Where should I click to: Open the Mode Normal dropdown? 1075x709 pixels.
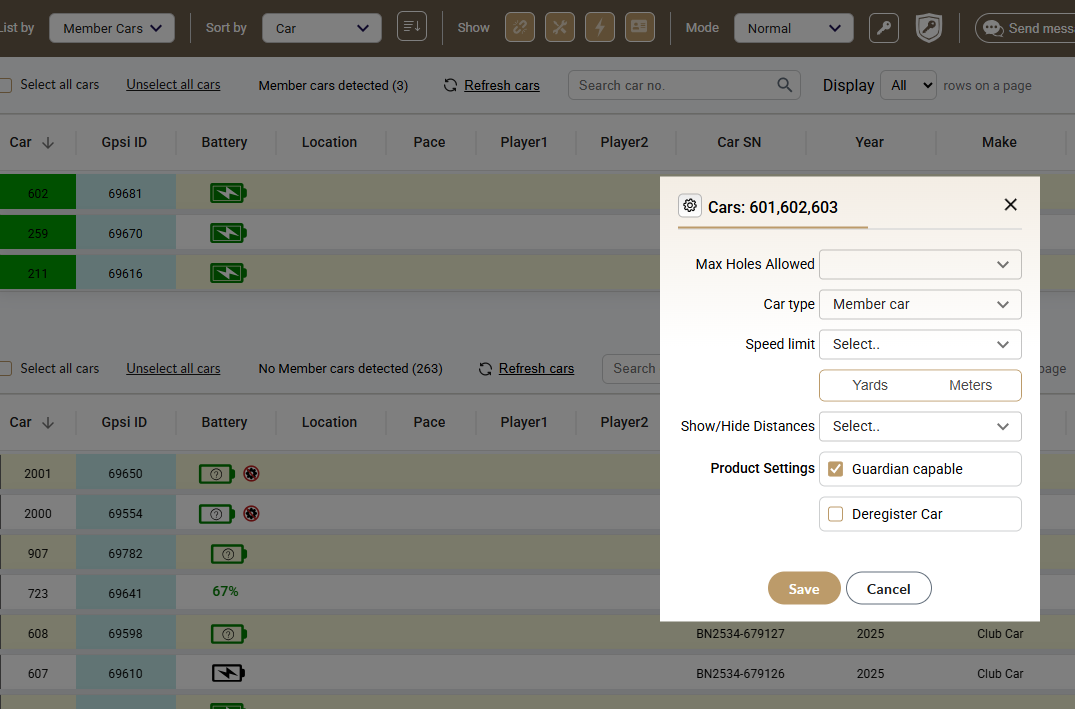(x=794, y=28)
